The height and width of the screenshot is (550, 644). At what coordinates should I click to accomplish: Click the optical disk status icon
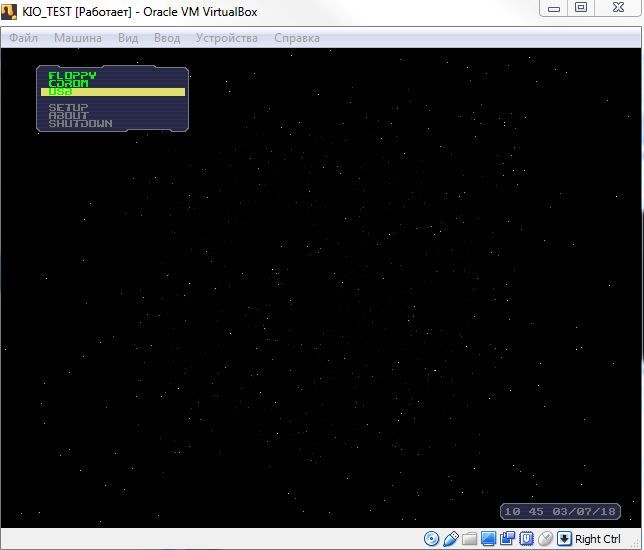tap(432, 539)
